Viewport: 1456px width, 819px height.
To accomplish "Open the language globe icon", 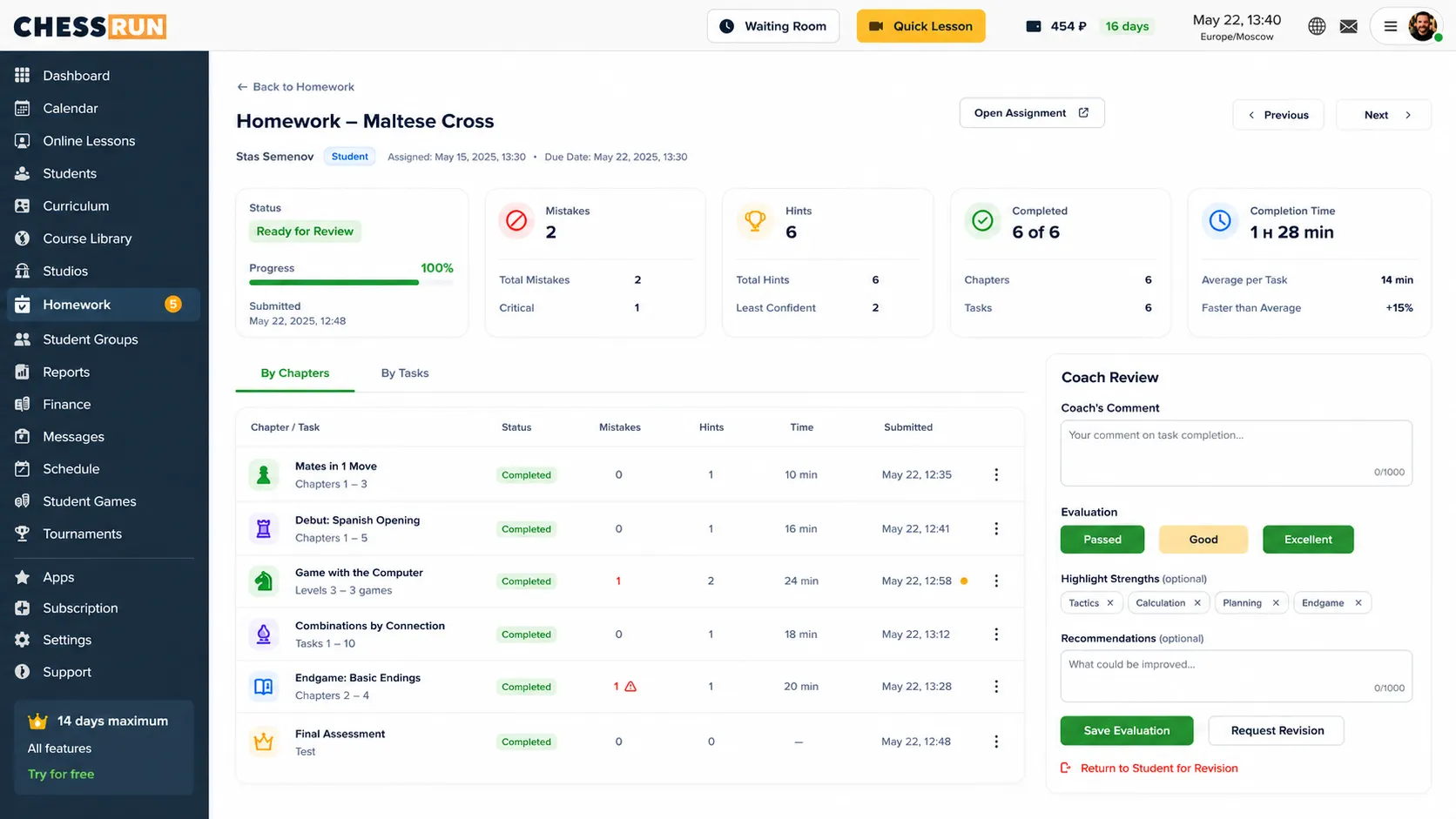I will tap(1317, 26).
